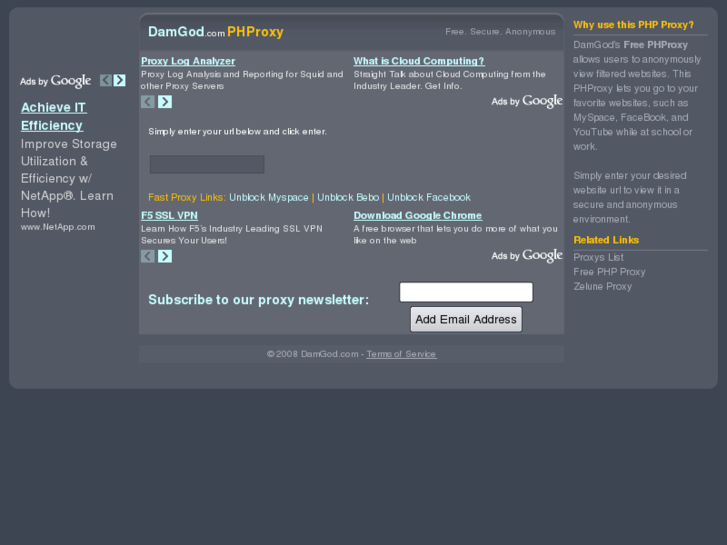Open the Proxy Log Analyzer ad link
This screenshot has height=545, width=727.
pyautogui.click(x=188, y=61)
